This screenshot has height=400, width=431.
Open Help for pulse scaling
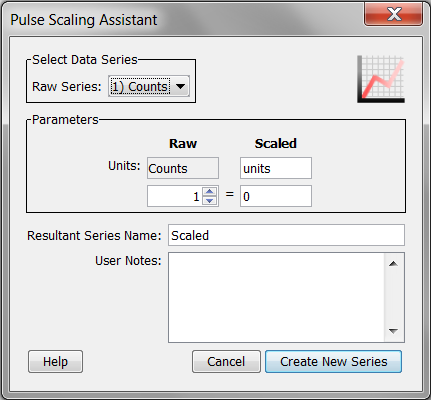click(55, 362)
